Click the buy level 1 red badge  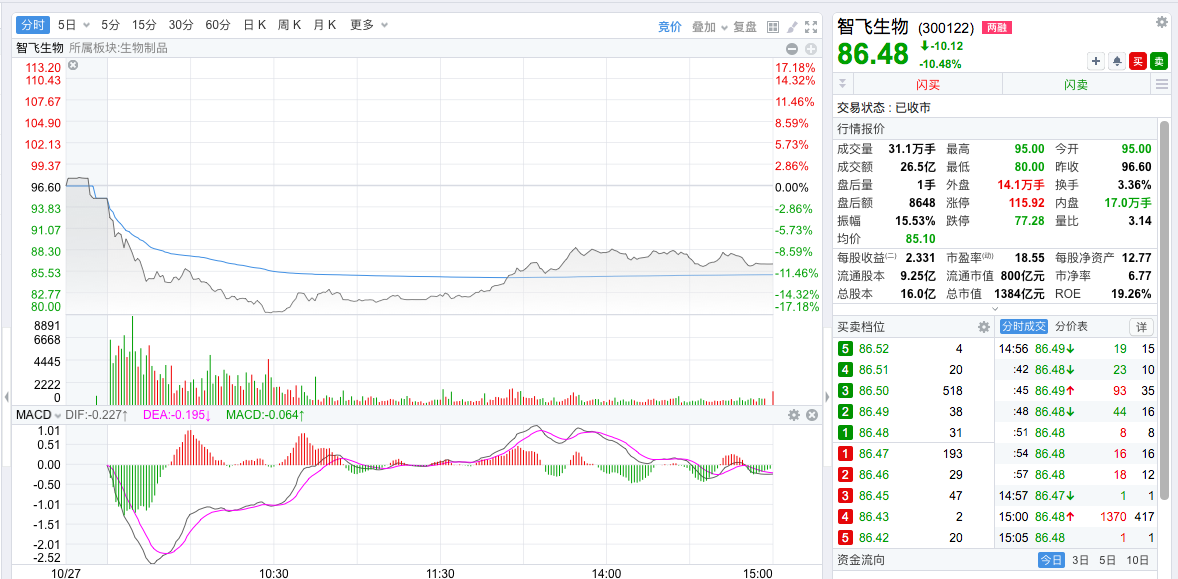pos(845,453)
